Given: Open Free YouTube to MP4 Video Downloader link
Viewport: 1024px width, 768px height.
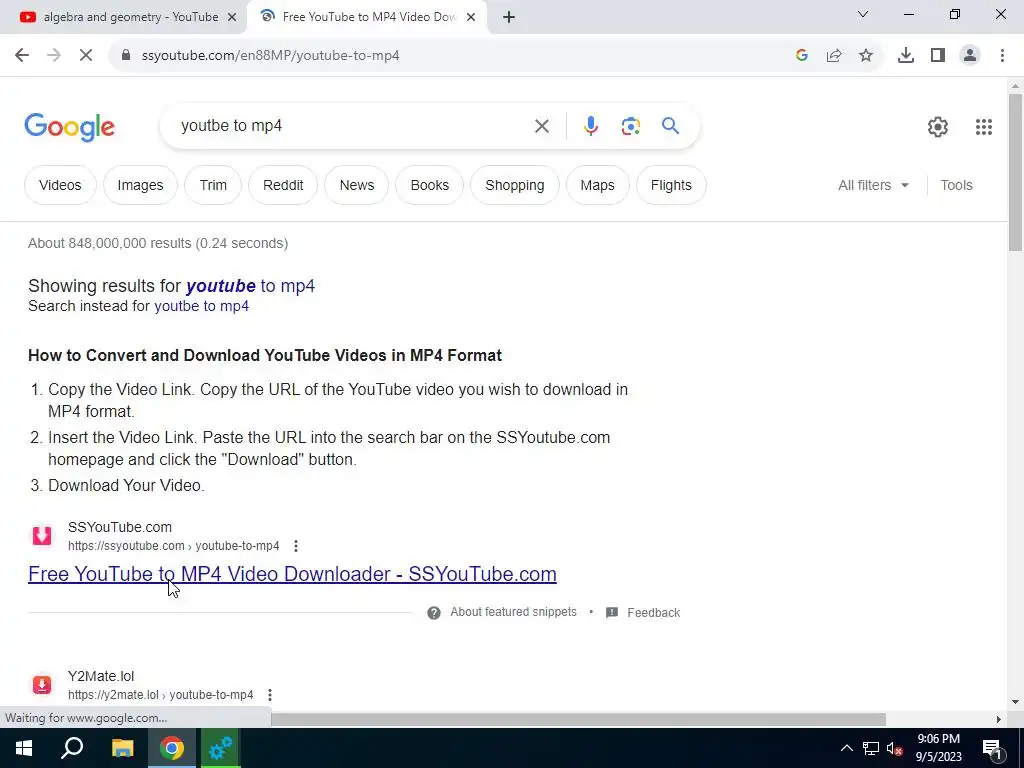Looking at the screenshot, I should point(292,574).
